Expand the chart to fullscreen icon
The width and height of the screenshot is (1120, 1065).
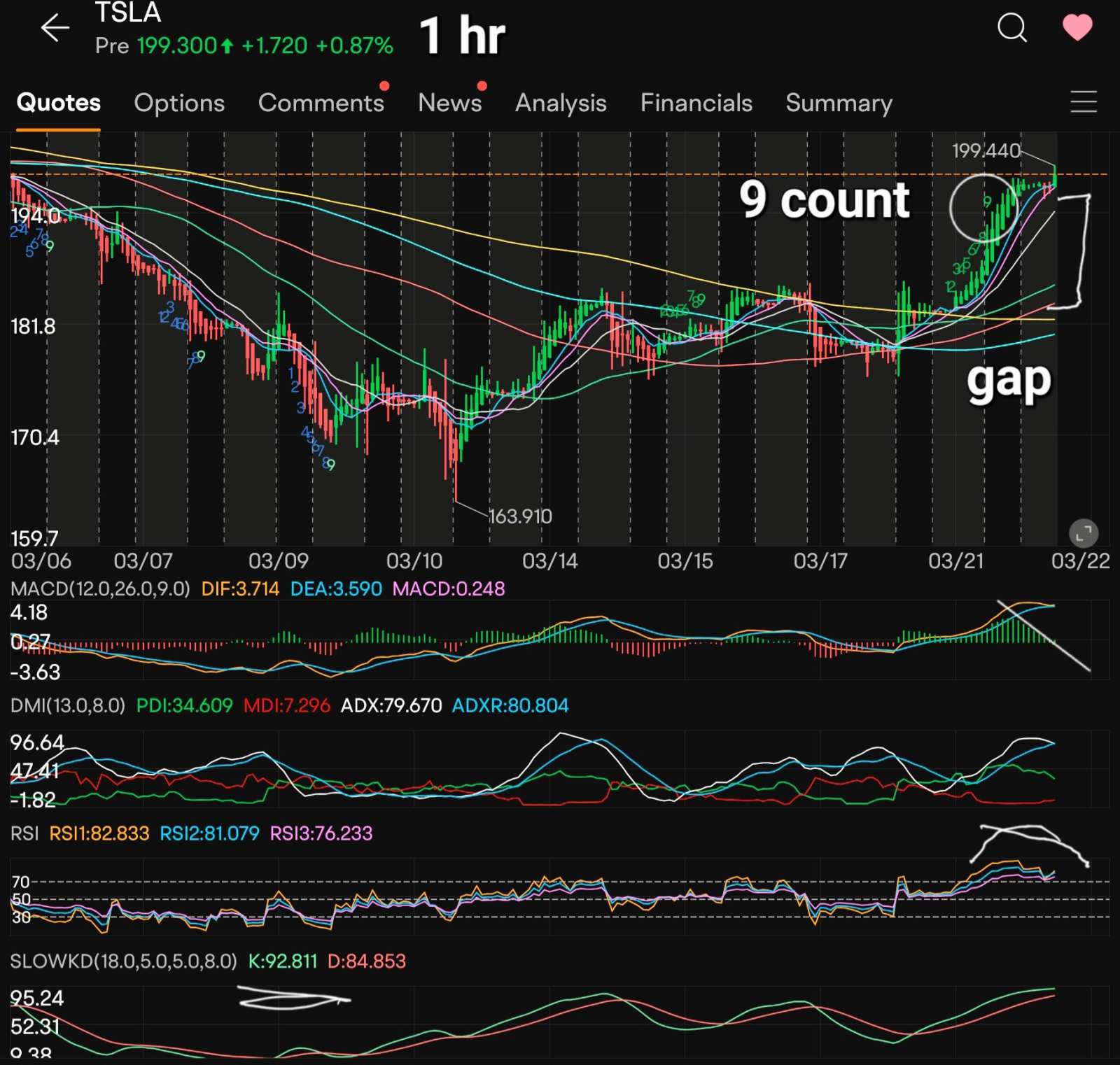click(x=1084, y=534)
